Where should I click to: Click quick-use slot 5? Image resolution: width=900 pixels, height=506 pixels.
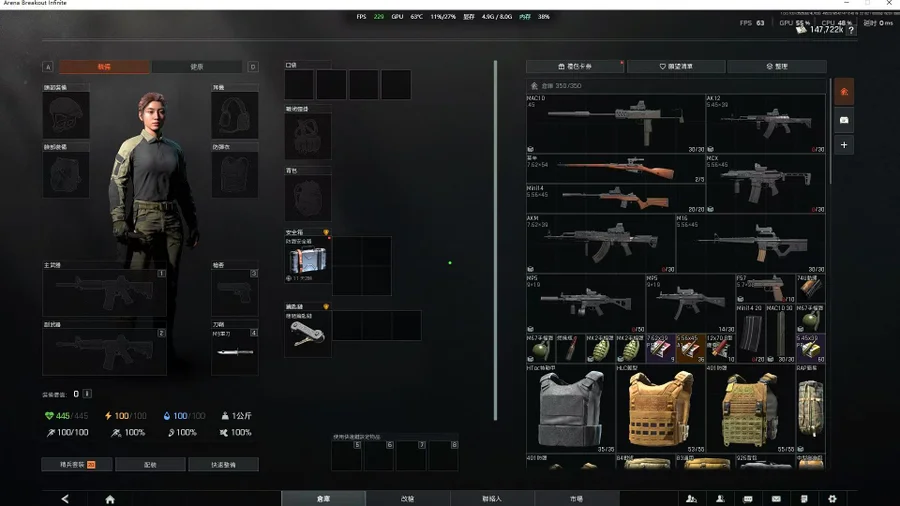click(347, 456)
